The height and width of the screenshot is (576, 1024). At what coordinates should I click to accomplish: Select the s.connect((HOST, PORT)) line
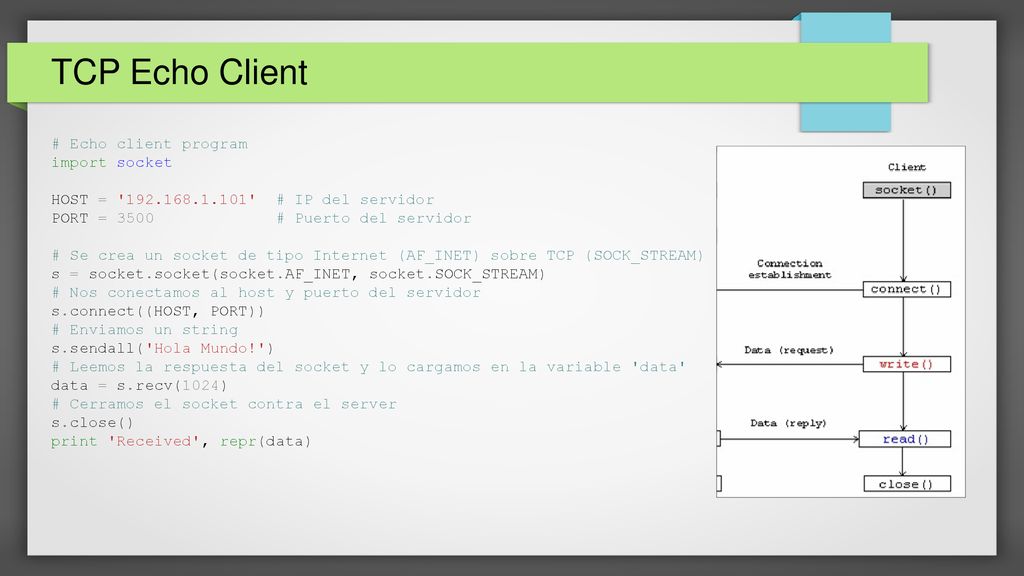click(x=158, y=312)
